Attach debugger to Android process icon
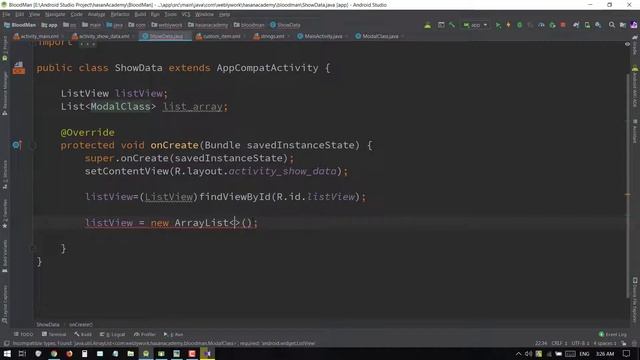Viewport: 640px width, 360px height. tap(552, 25)
